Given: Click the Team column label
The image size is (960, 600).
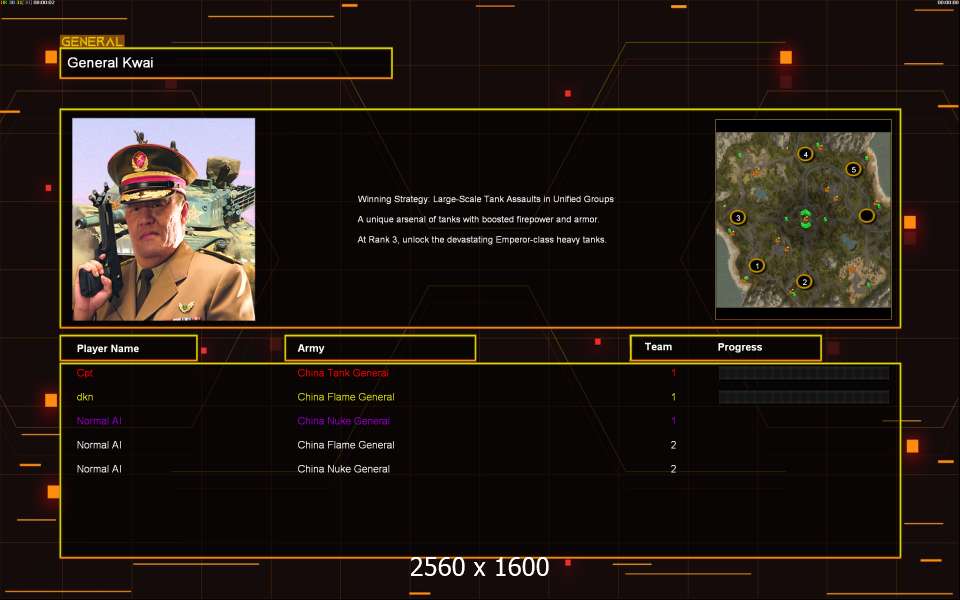Looking at the screenshot, I should point(658,347).
